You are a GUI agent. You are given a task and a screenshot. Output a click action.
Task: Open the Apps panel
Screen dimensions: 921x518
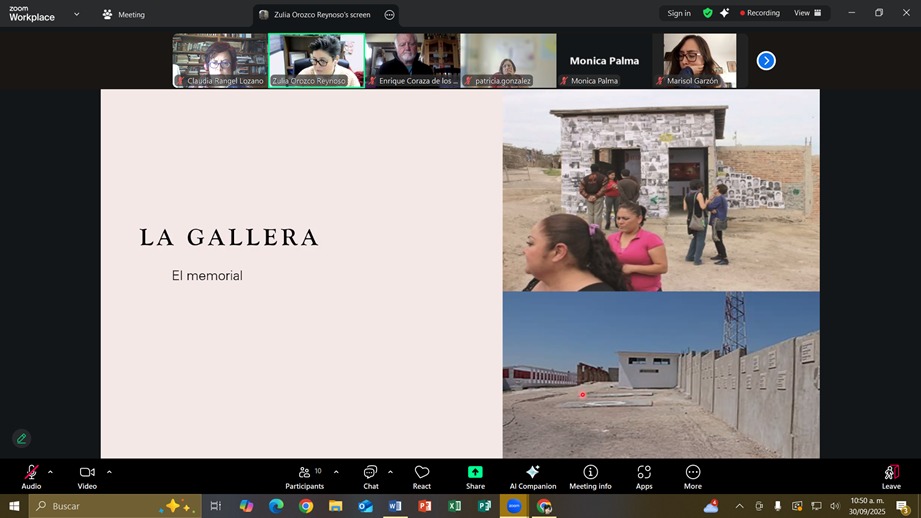(644, 476)
